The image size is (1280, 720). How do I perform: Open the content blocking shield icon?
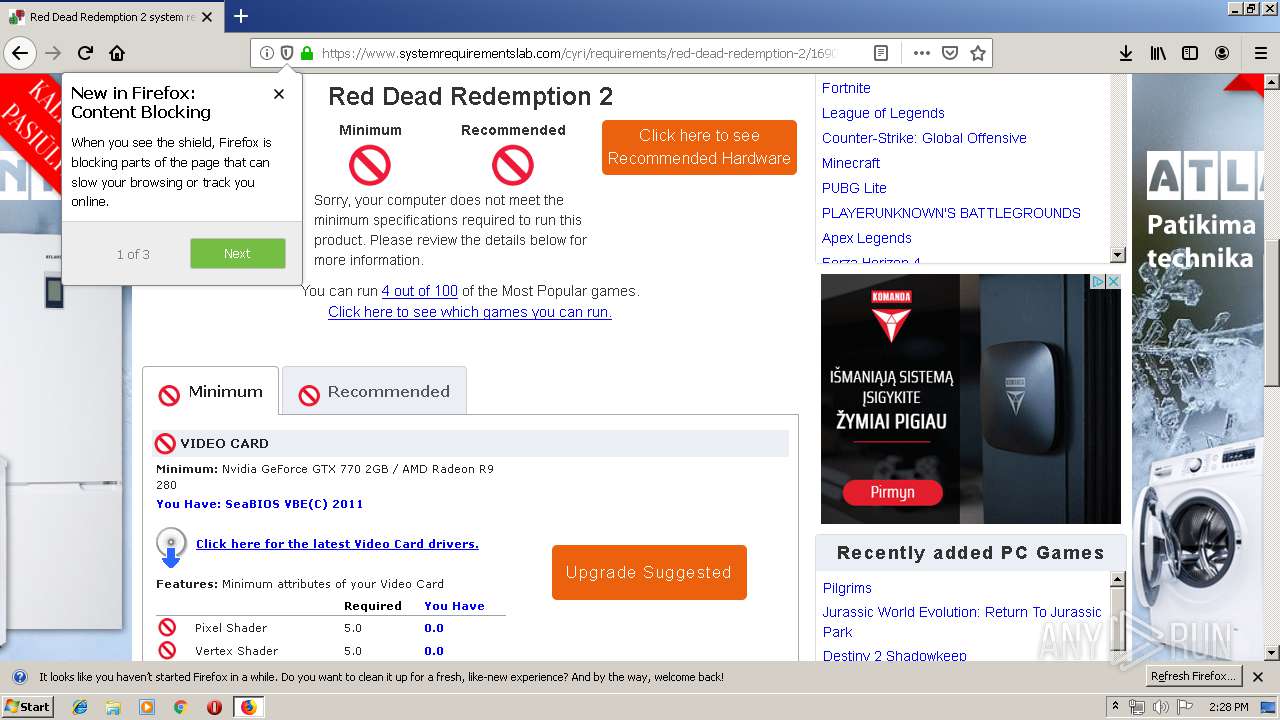pos(286,53)
